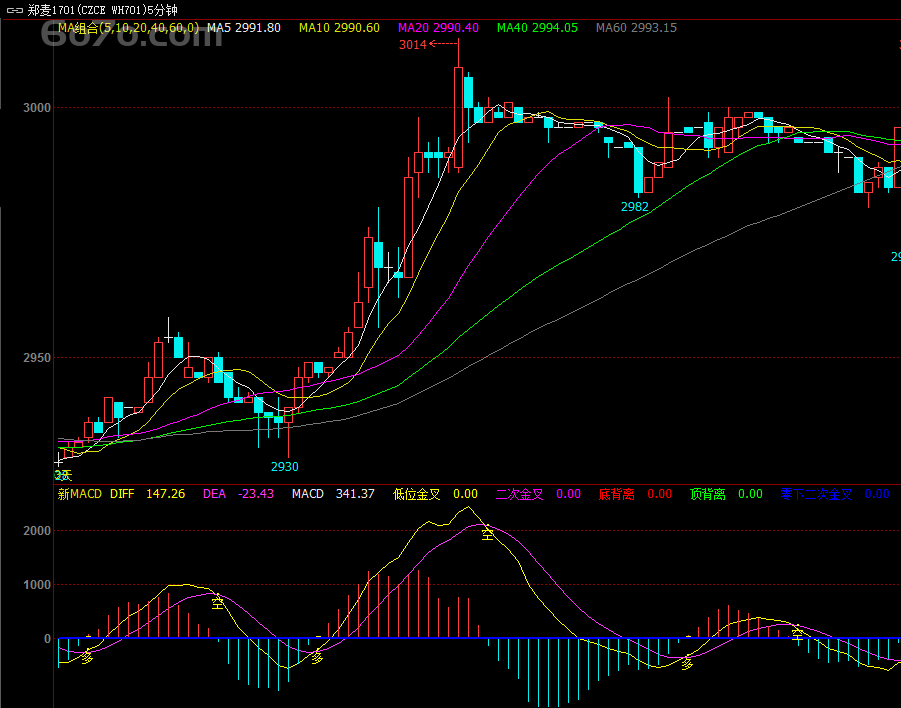Click the DIFF 147.26 value label
This screenshot has width=901, height=708.
[x=147, y=494]
